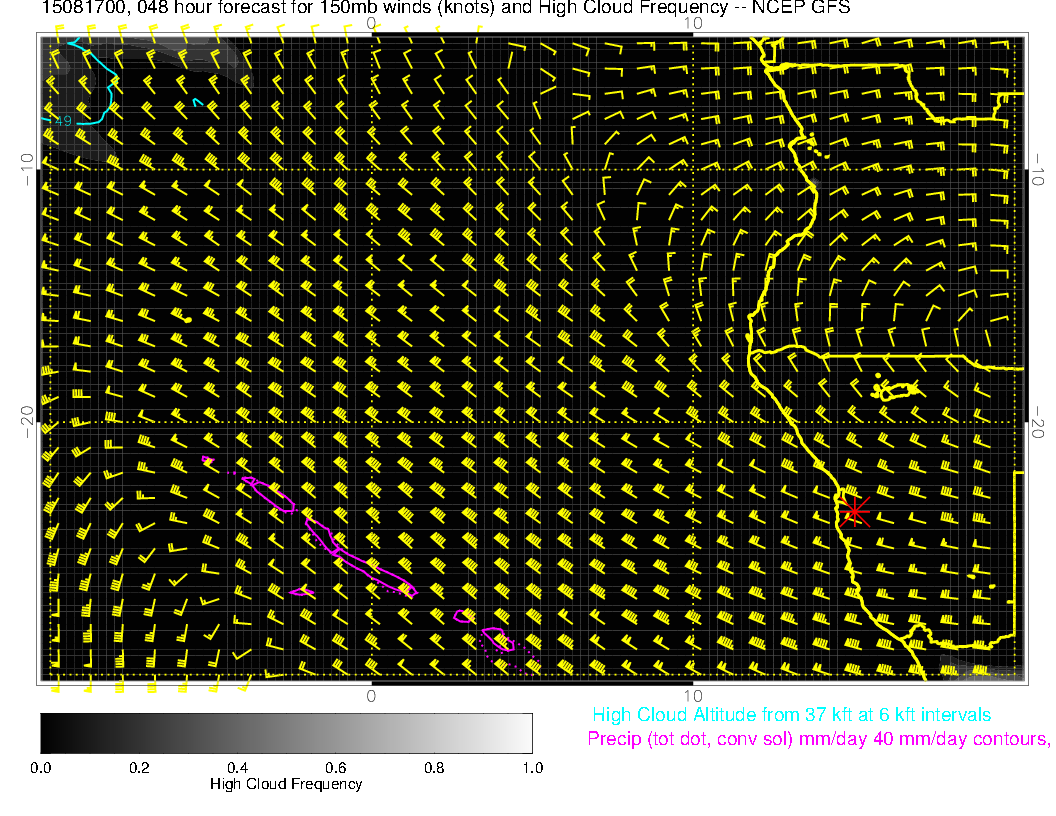
Task: Click the red star location marker
Action: tap(854, 511)
